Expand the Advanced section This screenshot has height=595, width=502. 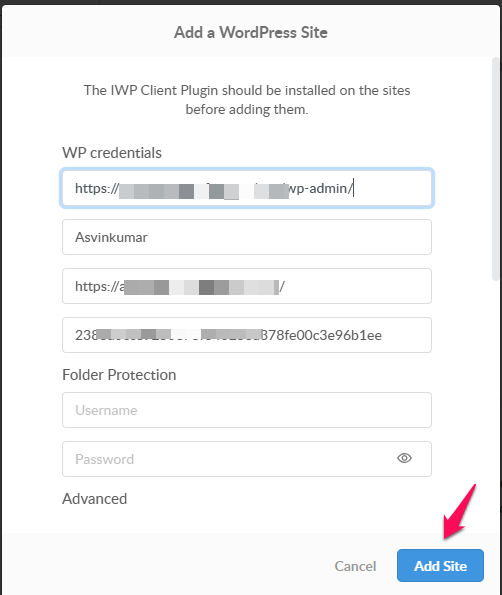[94, 499]
